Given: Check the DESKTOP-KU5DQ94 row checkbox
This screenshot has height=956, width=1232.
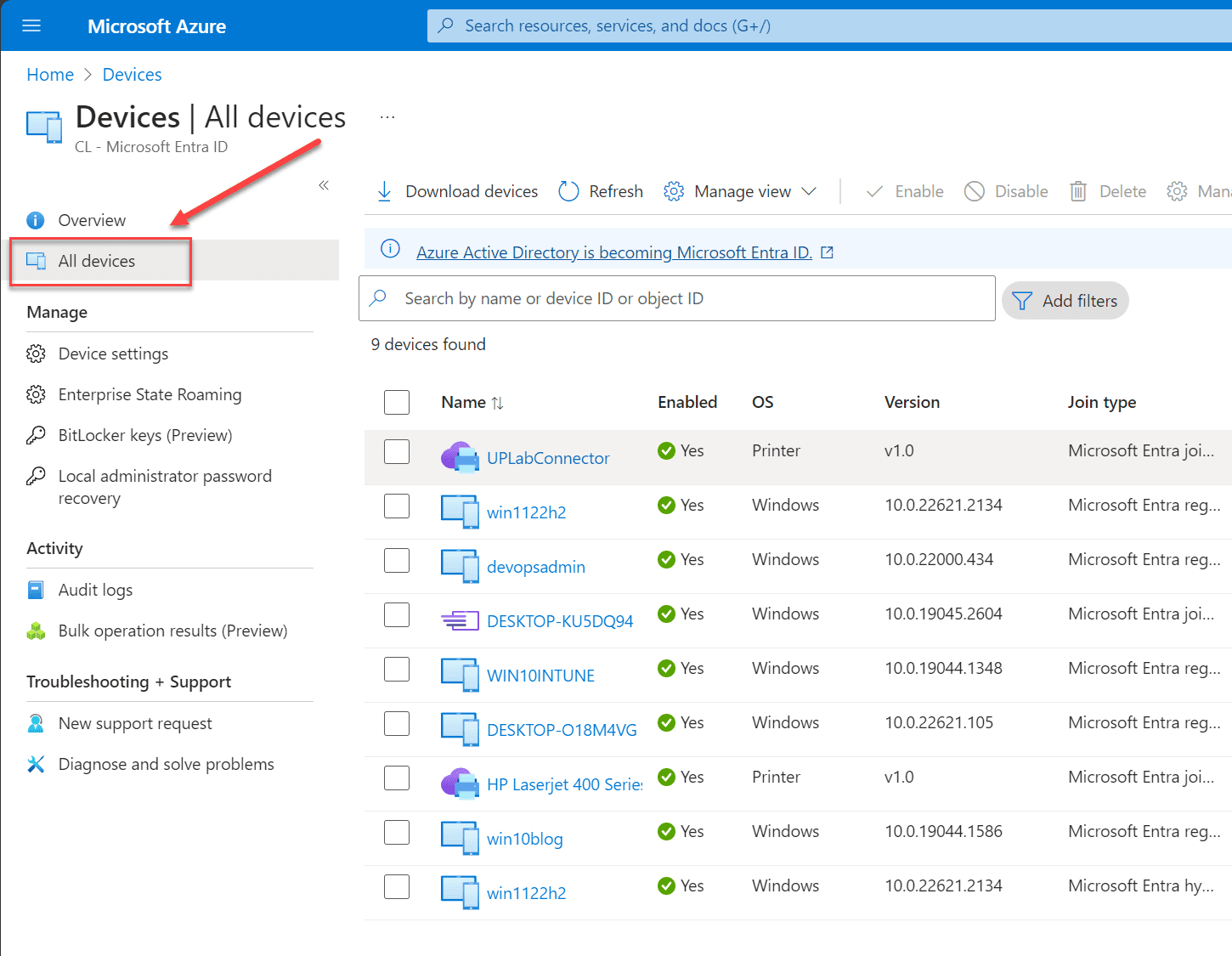Looking at the screenshot, I should [397, 614].
